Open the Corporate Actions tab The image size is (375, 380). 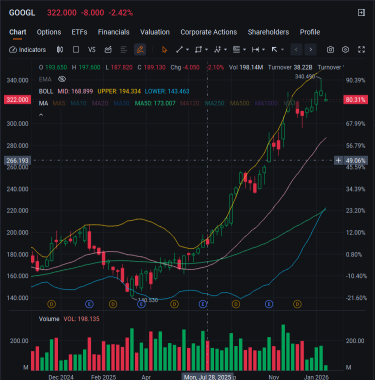tap(209, 32)
